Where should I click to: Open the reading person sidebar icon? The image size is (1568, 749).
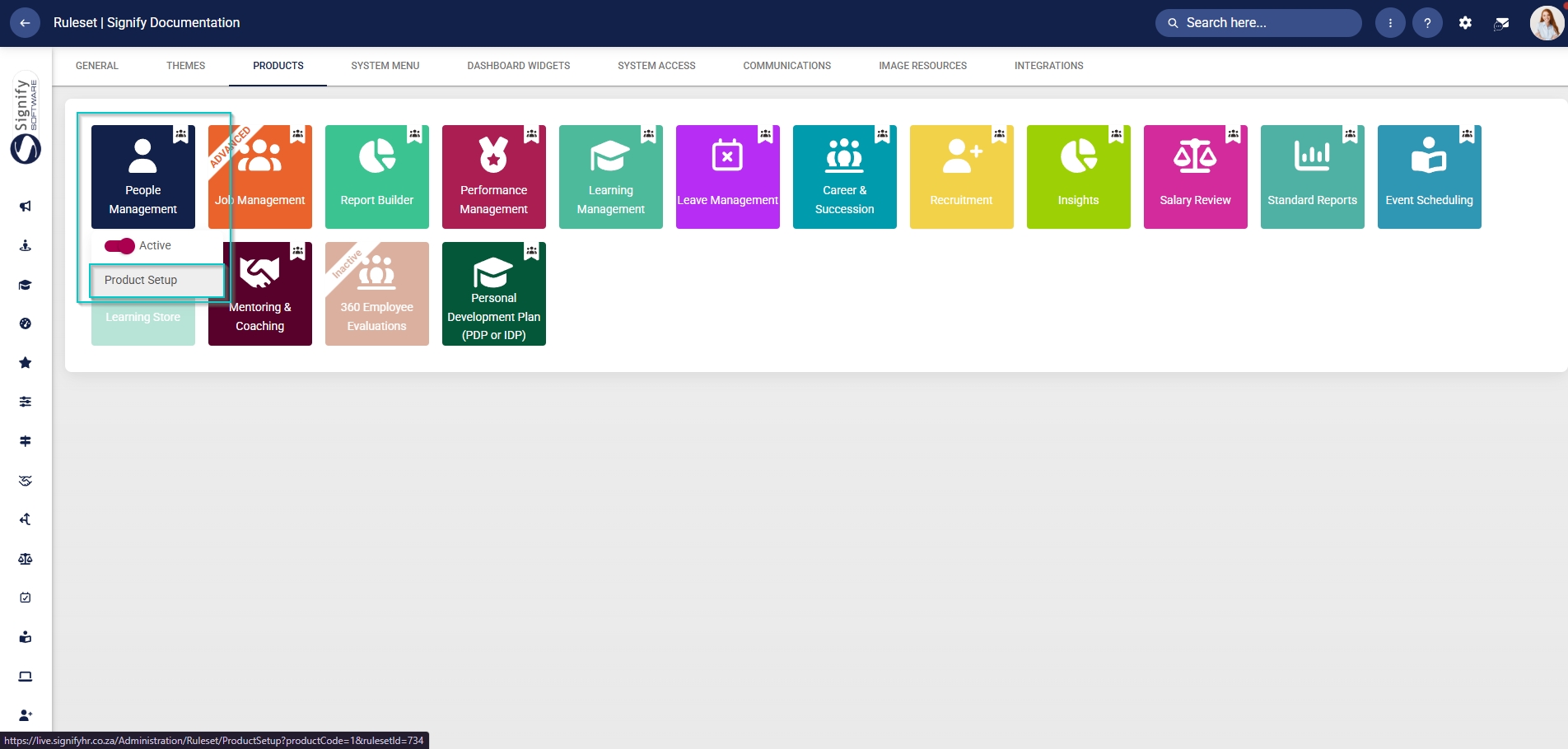click(x=26, y=637)
